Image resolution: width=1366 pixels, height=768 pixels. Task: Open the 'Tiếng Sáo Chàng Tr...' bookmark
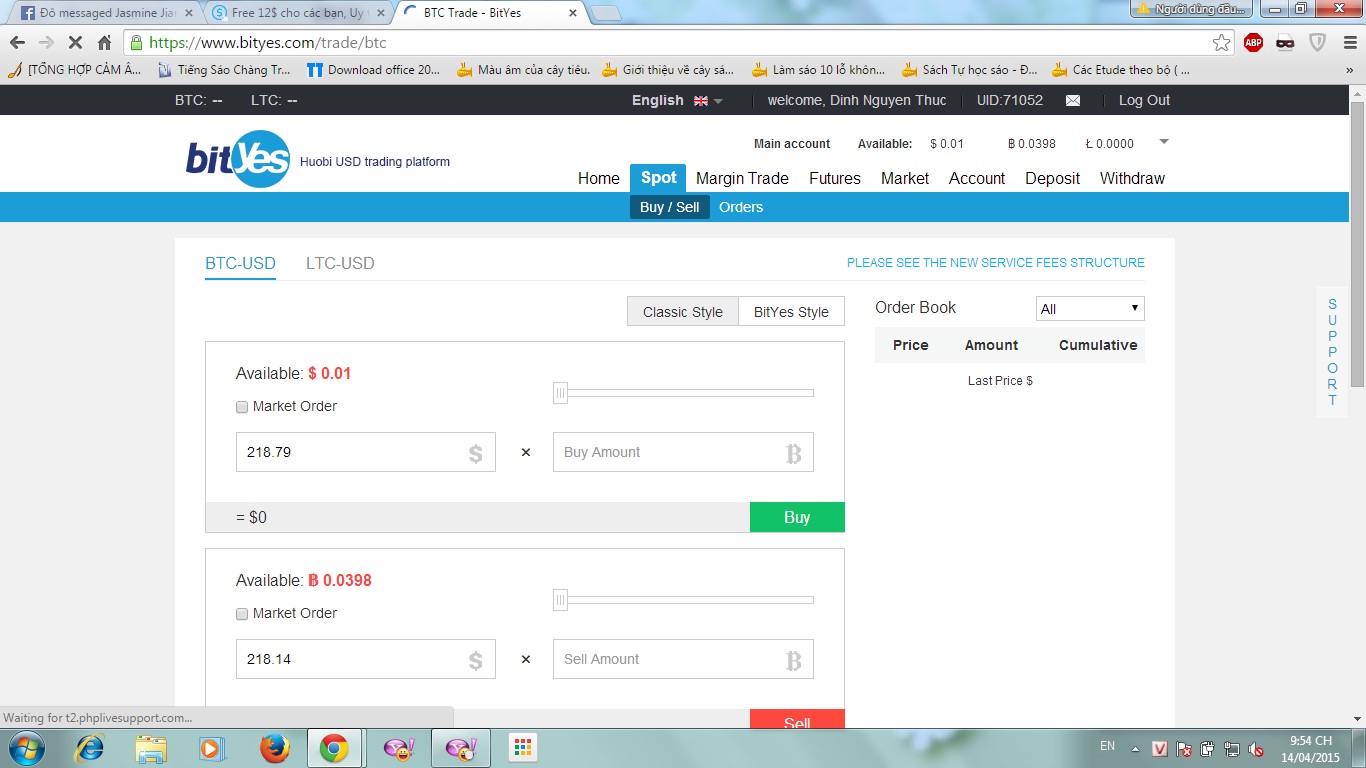(x=224, y=70)
